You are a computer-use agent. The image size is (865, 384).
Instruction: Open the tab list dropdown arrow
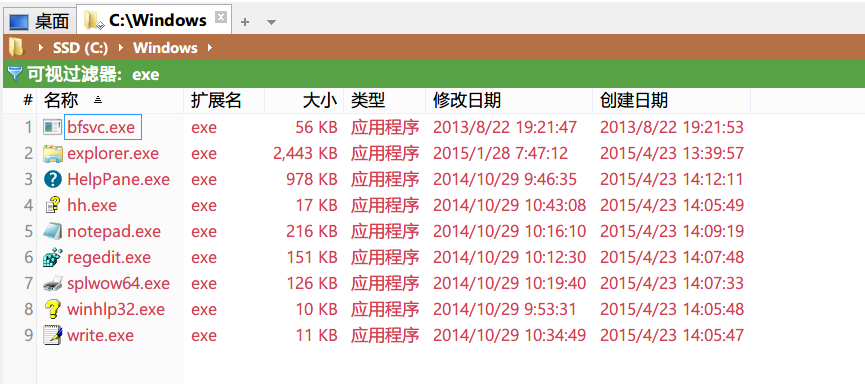point(271,22)
